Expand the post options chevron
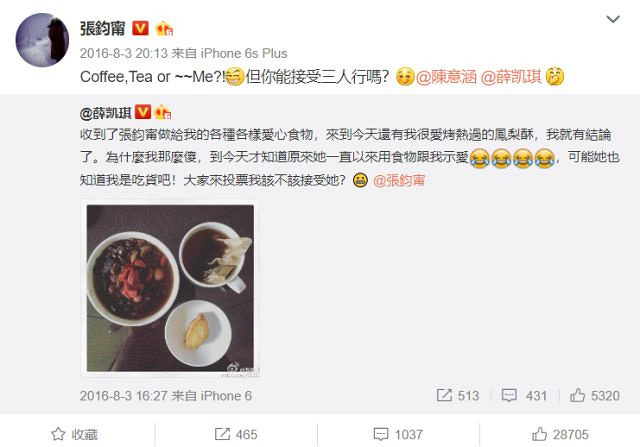Viewport: 640px width, 447px height. tap(613, 19)
